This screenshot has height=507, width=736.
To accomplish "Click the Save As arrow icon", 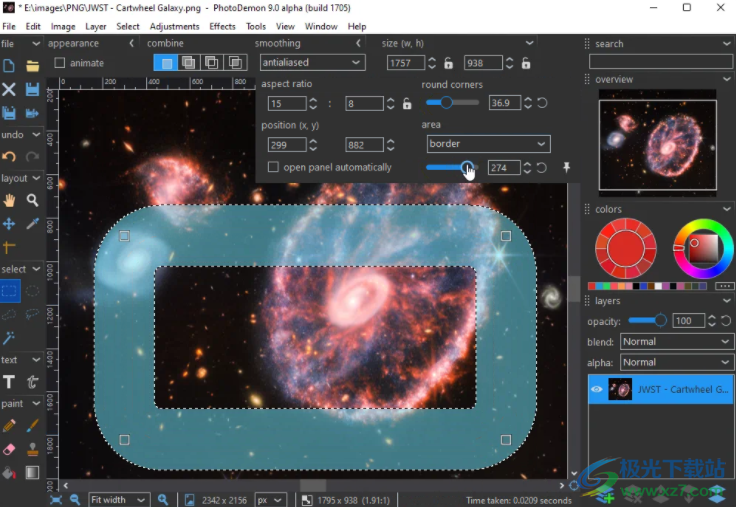I will 32,113.
